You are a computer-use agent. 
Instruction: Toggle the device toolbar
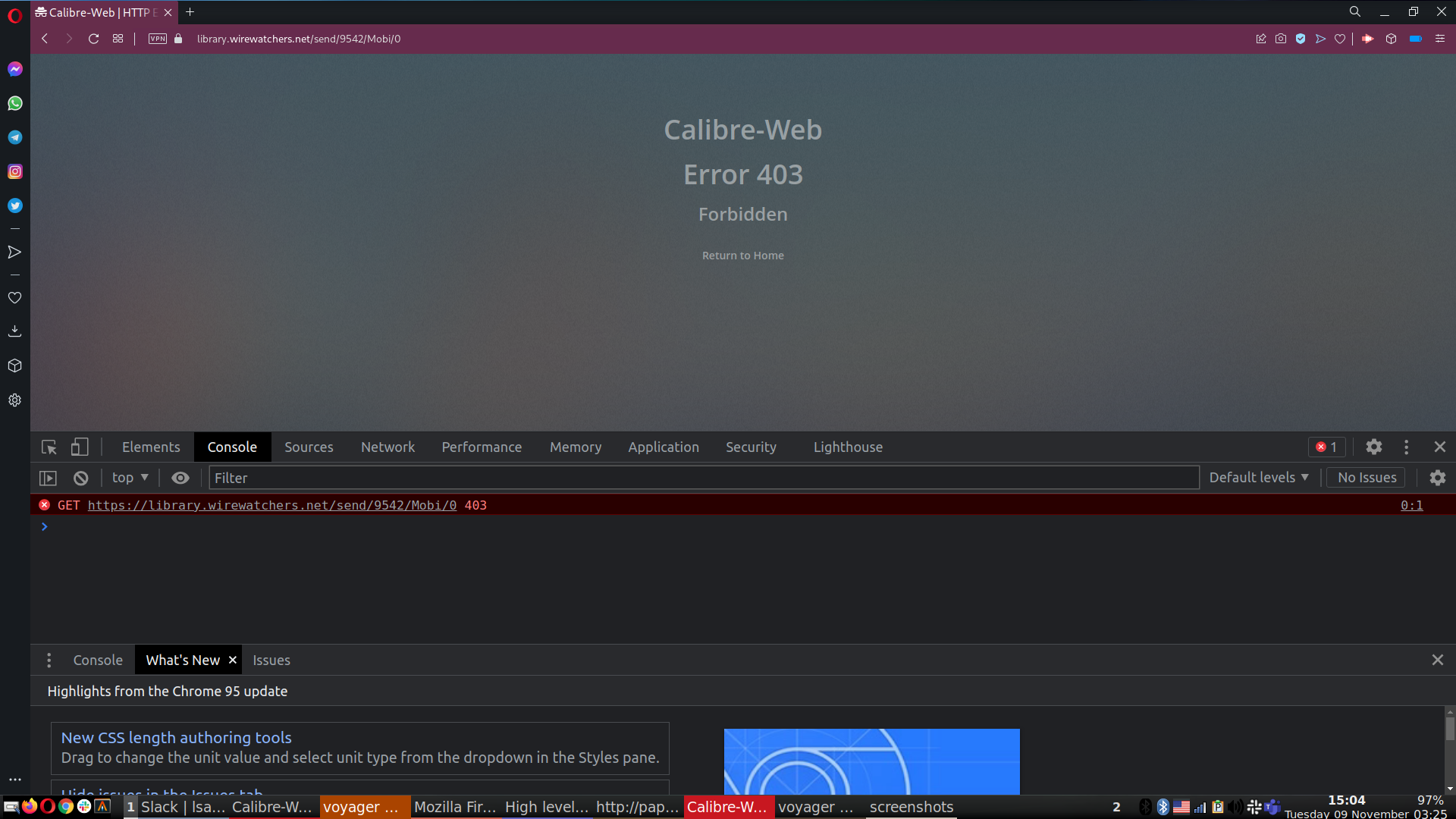tap(80, 447)
